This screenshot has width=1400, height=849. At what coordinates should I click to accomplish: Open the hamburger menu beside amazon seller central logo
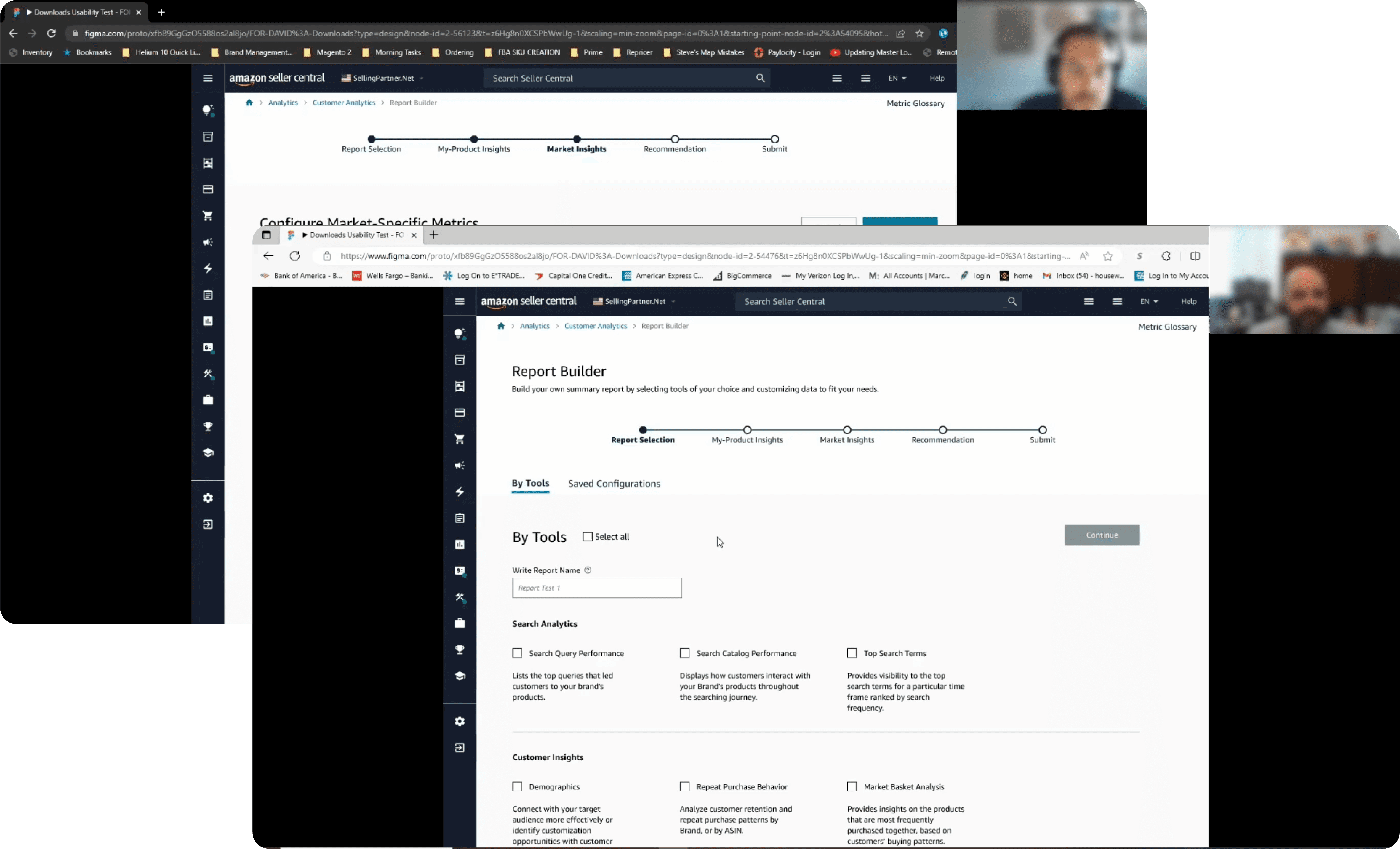coord(460,301)
